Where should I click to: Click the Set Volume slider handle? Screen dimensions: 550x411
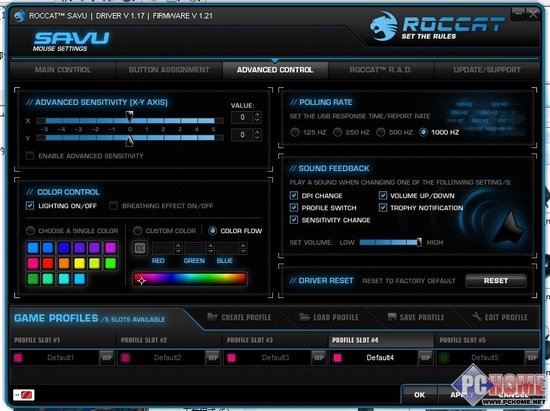[x=419, y=242]
